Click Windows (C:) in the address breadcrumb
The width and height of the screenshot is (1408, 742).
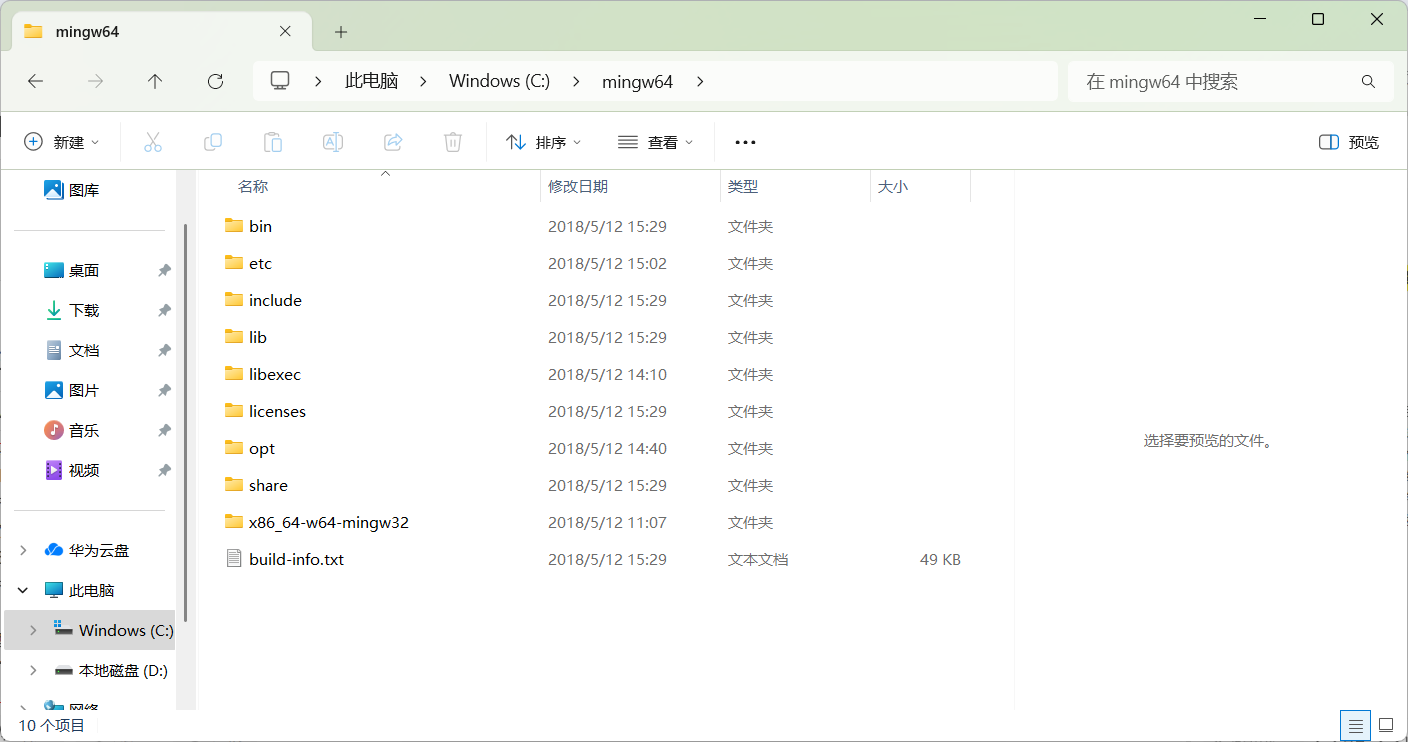point(499,82)
